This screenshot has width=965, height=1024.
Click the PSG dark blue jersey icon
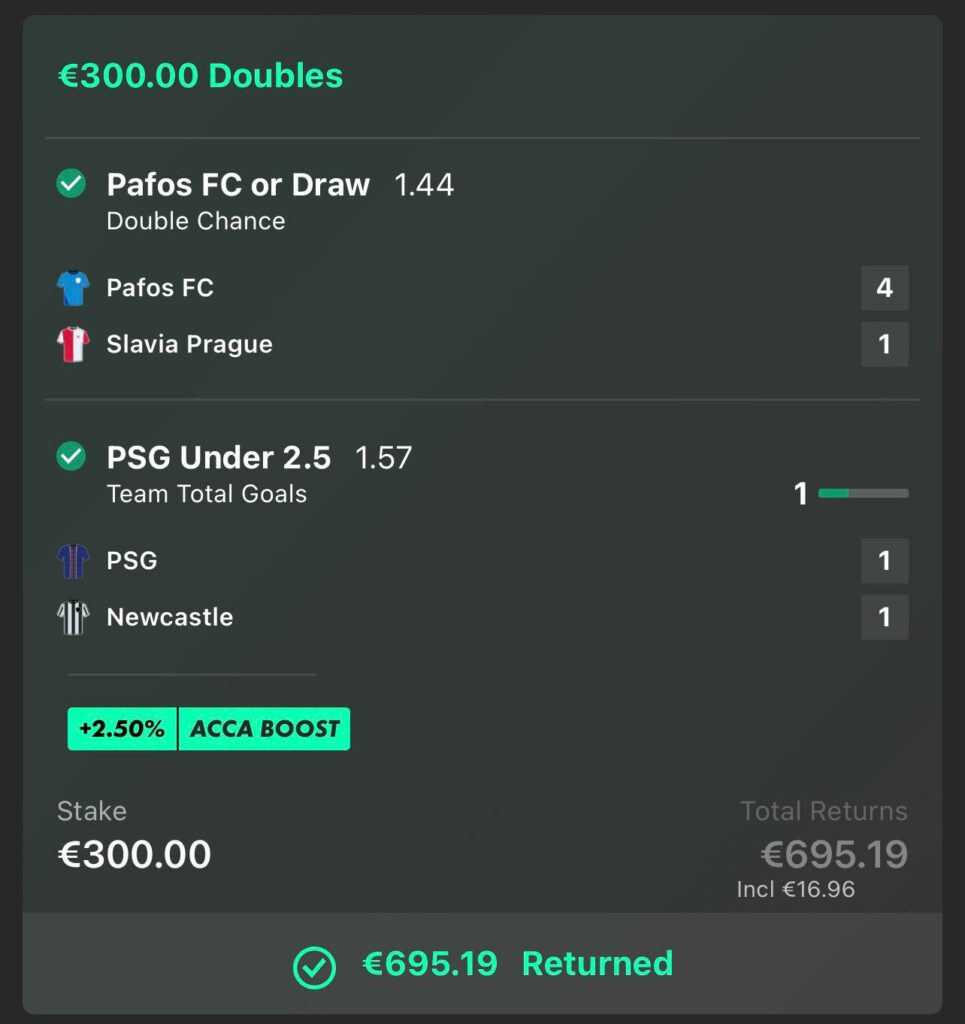click(x=73, y=561)
